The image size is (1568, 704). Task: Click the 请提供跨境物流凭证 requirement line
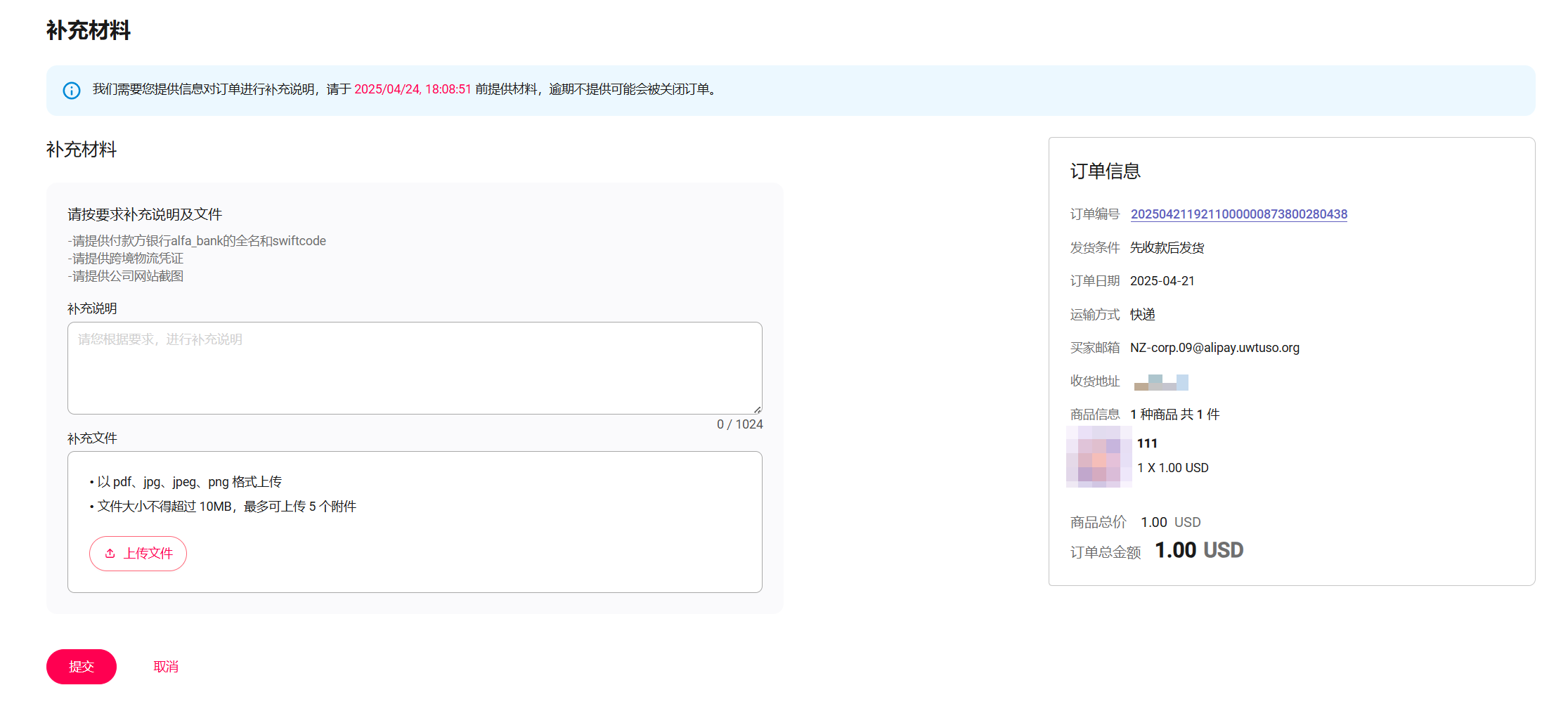(126, 259)
